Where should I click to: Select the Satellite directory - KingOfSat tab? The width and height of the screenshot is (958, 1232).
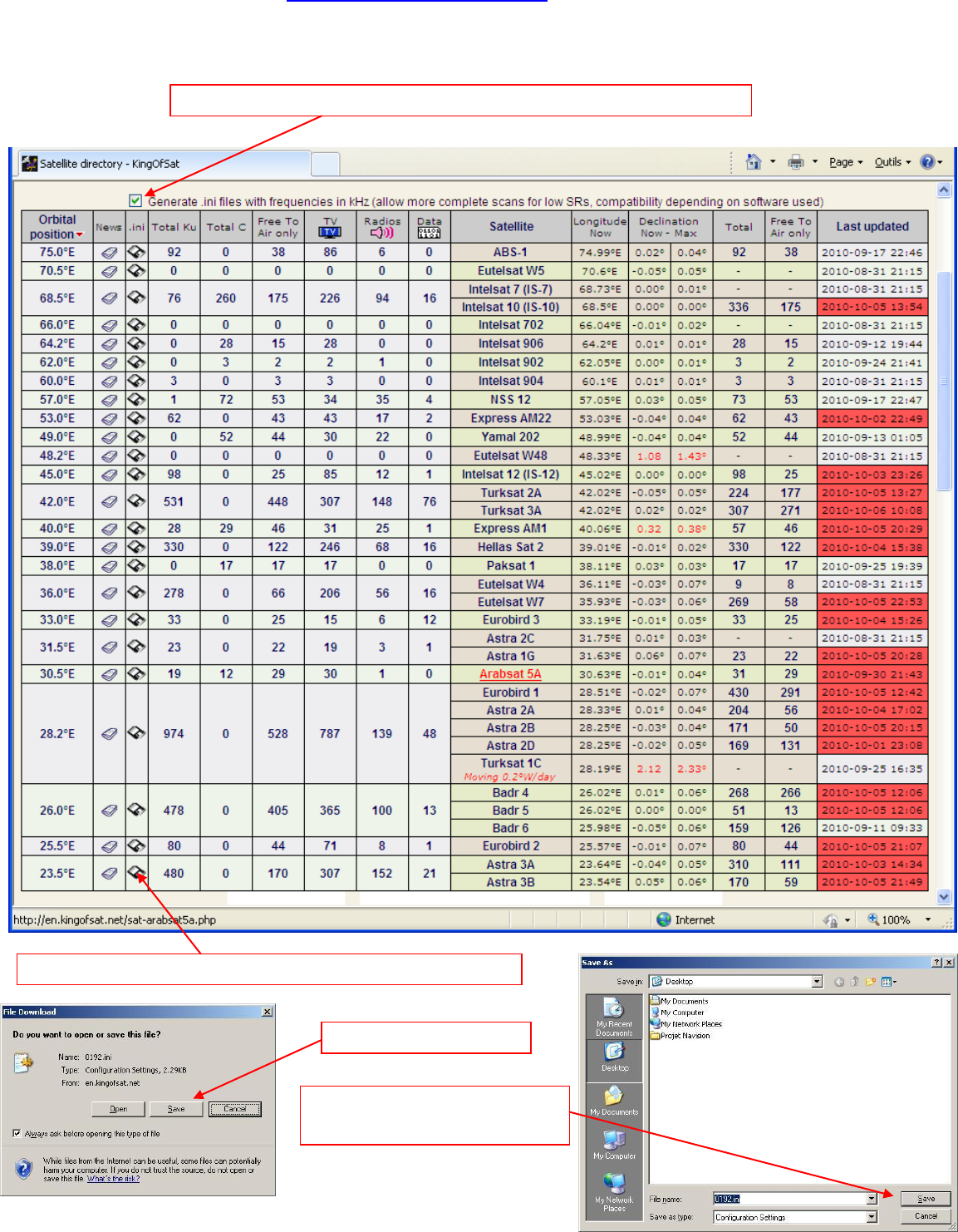click(x=165, y=164)
